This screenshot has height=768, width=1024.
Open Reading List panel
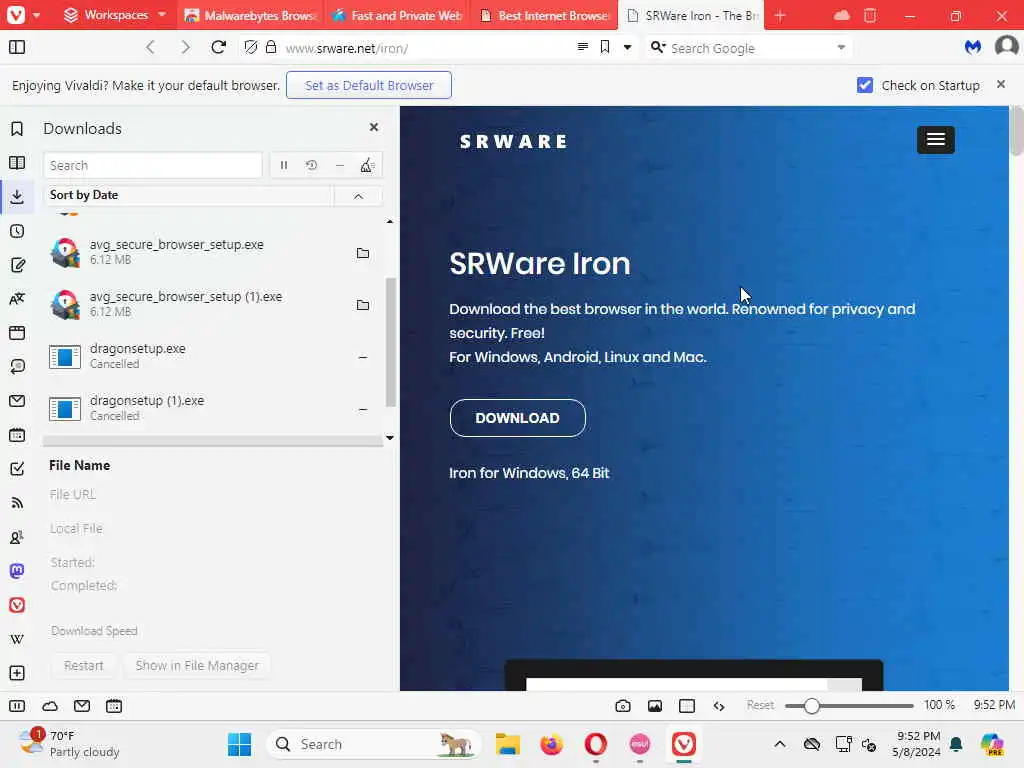click(17, 163)
